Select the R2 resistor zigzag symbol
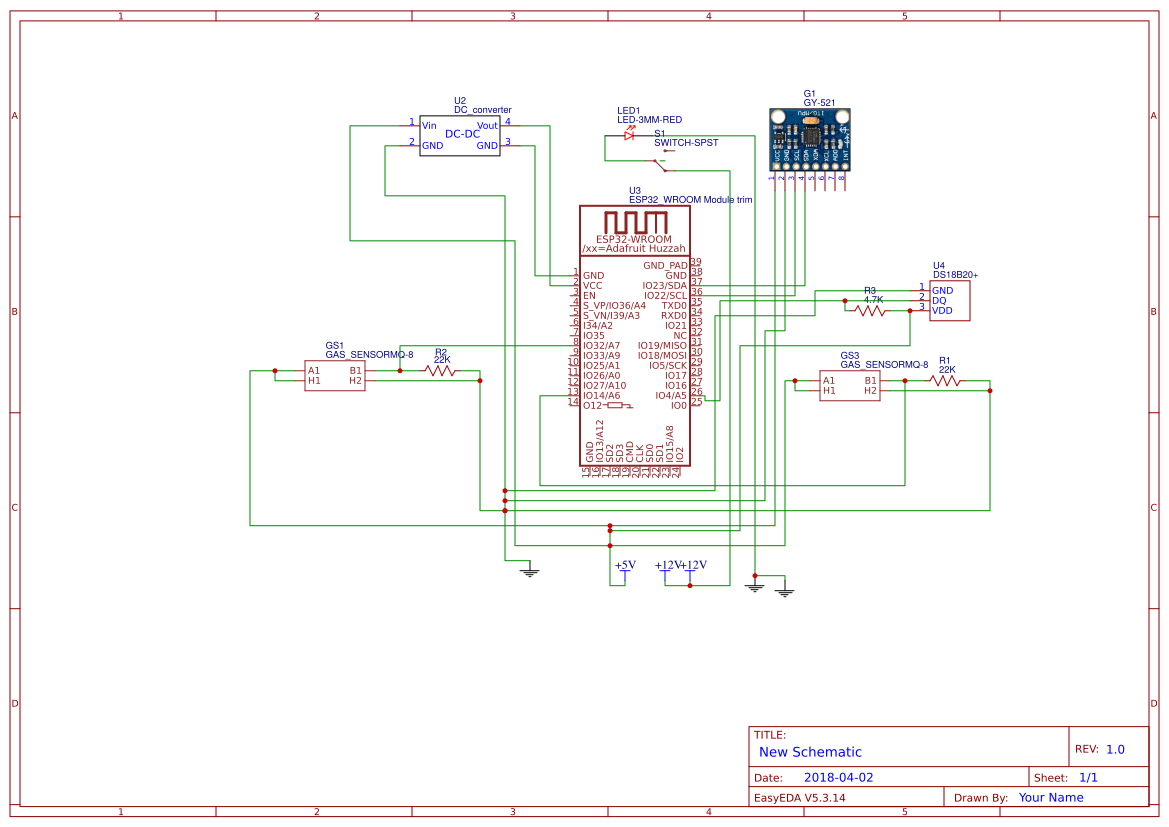 pyautogui.click(x=441, y=371)
